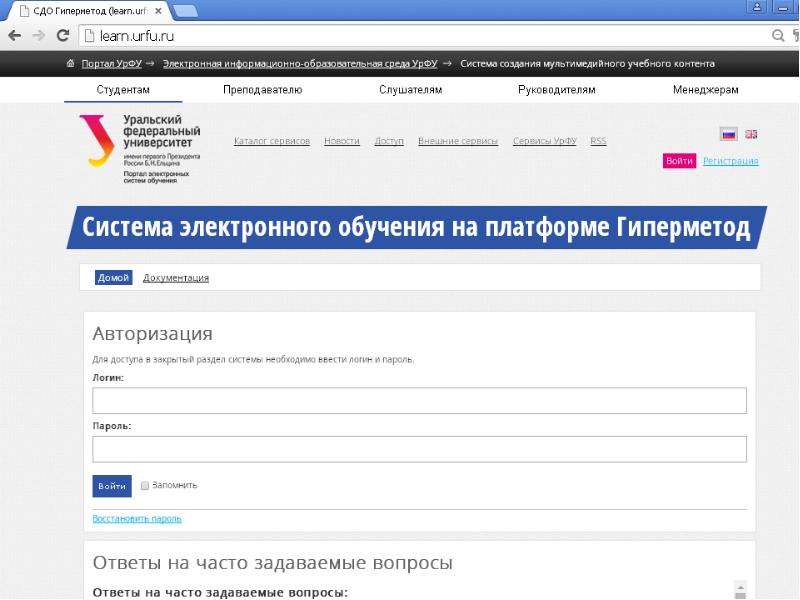Open the Преподавателю tab

(x=262, y=90)
